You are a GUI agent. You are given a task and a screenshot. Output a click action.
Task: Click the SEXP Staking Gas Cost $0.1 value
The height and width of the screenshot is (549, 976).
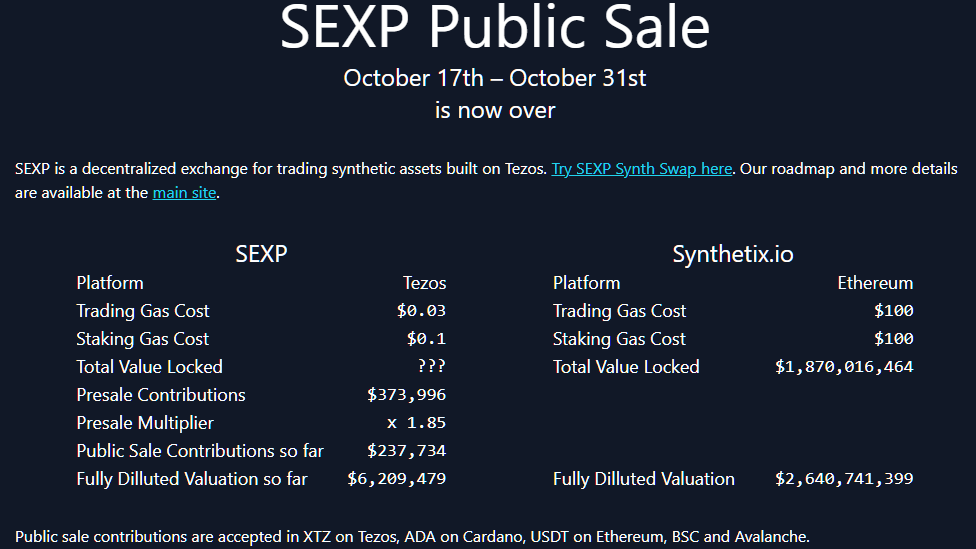tap(426, 339)
